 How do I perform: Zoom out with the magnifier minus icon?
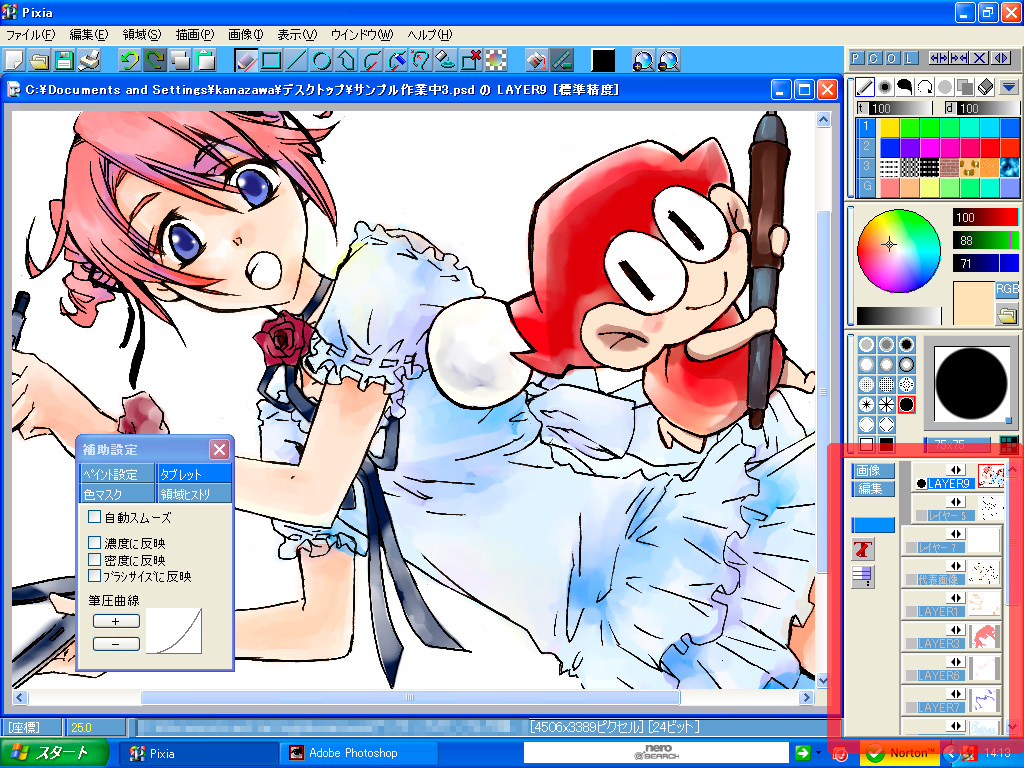668,61
